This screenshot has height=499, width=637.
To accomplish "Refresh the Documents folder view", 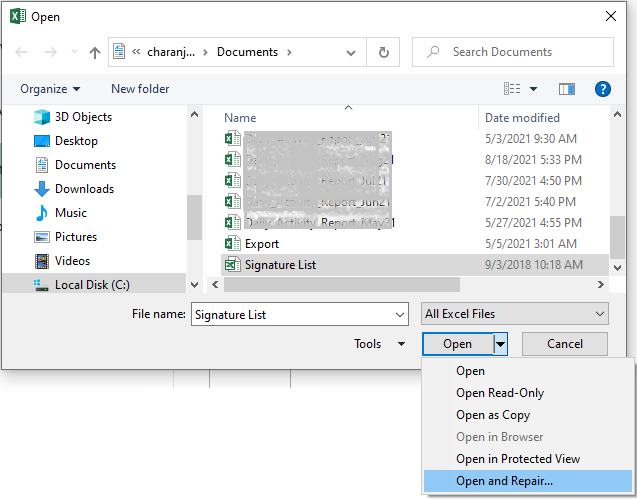I will pos(383,52).
